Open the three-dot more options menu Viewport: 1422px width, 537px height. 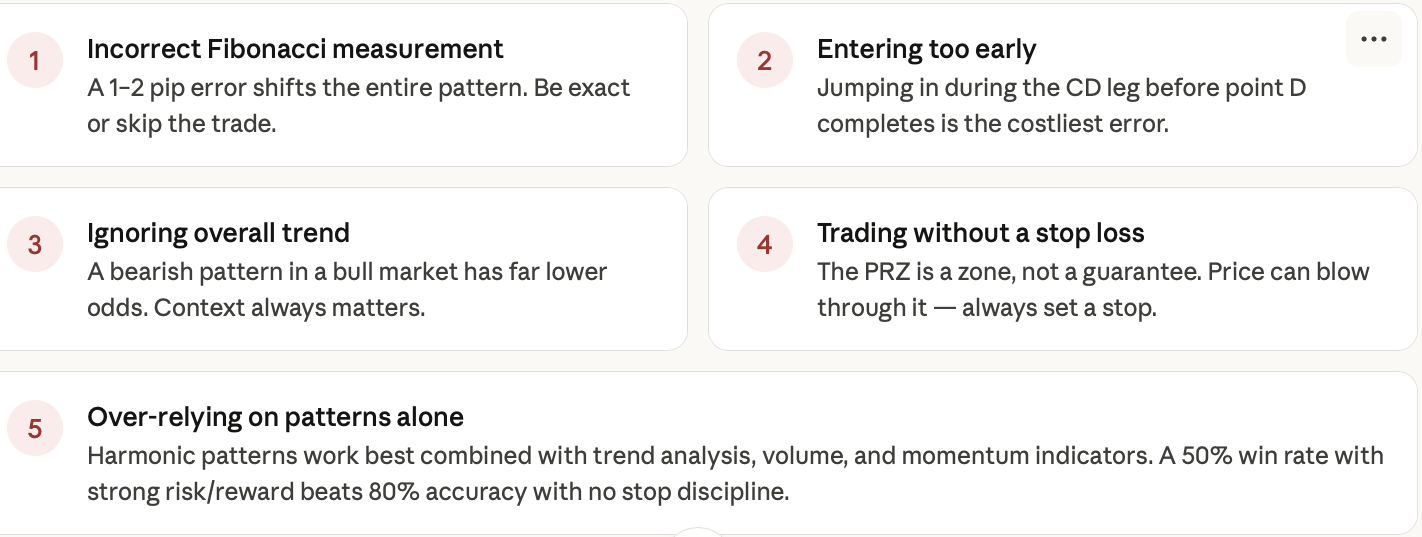[x=1374, y=39]
